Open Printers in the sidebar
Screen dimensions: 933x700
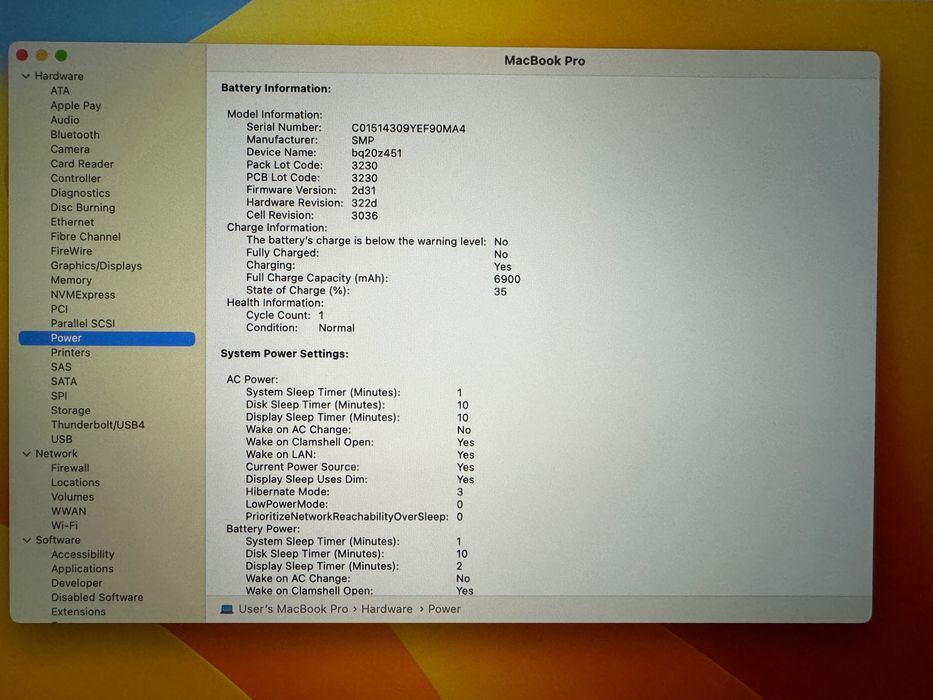(x=70, y=352)
